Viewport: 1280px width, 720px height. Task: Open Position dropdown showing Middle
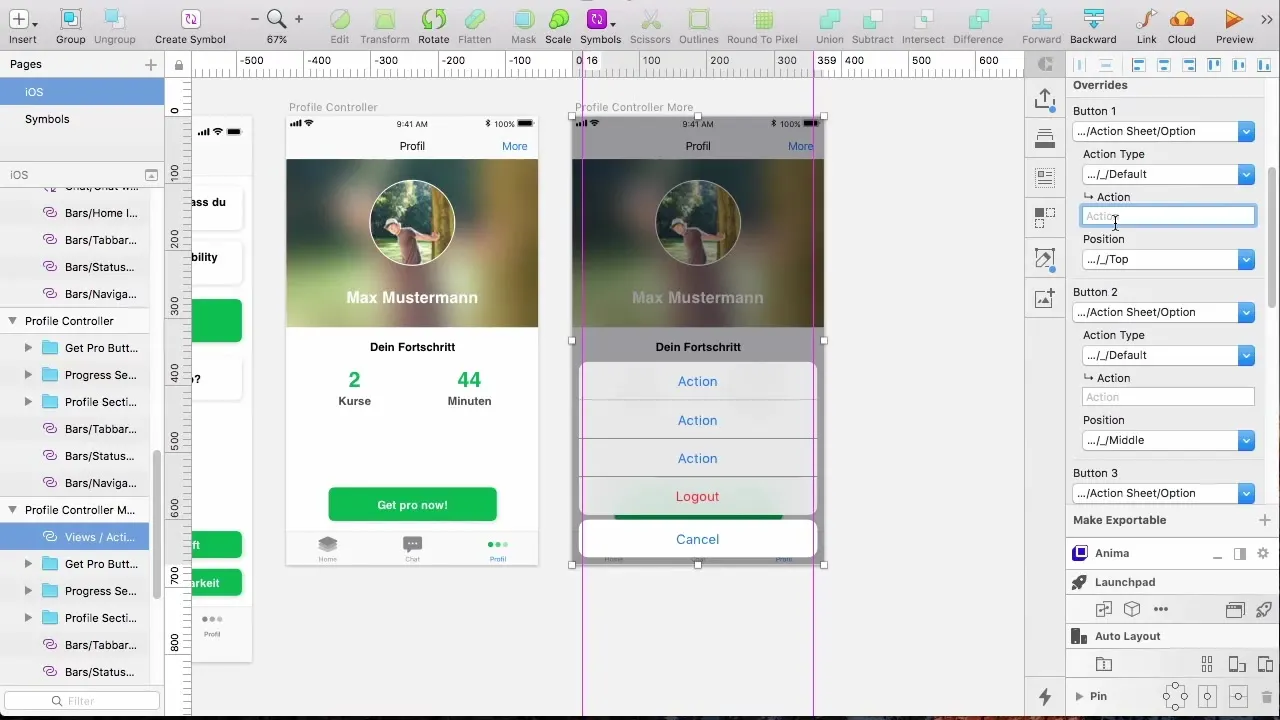click(1168, 440)
